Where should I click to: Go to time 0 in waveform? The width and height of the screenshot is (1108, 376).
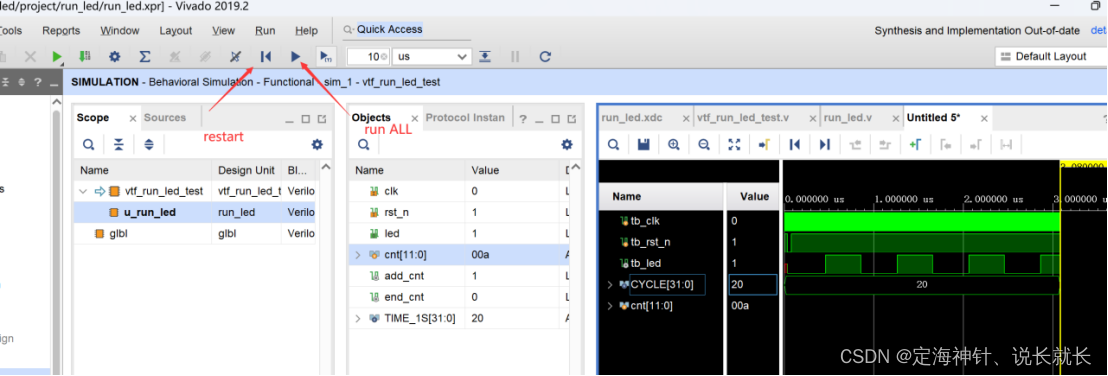pyautogui.click(x=794, y=144)
